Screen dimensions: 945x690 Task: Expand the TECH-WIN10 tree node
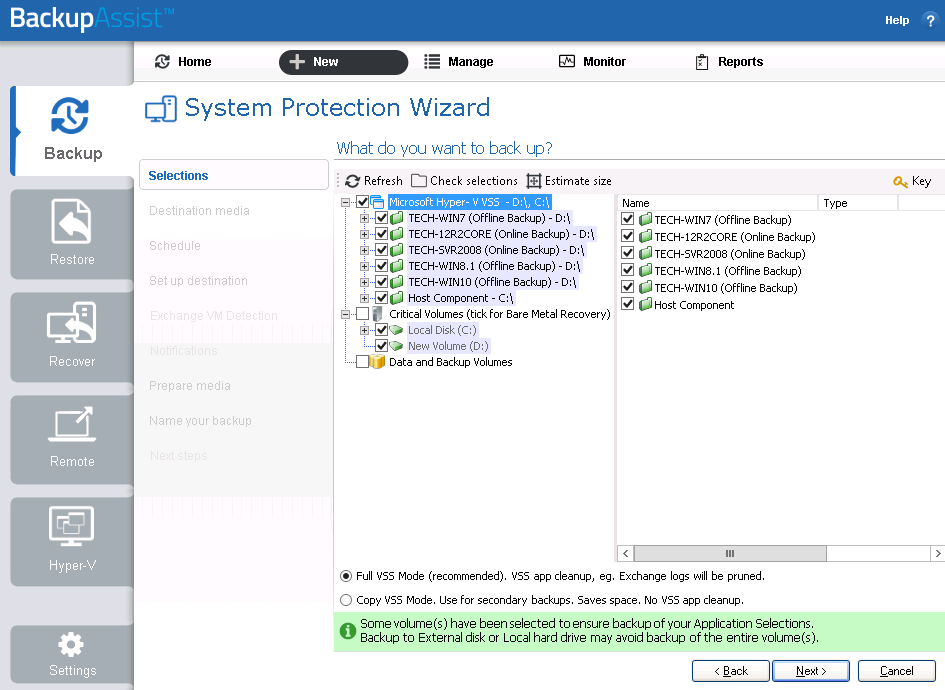(x=364, y=282)
